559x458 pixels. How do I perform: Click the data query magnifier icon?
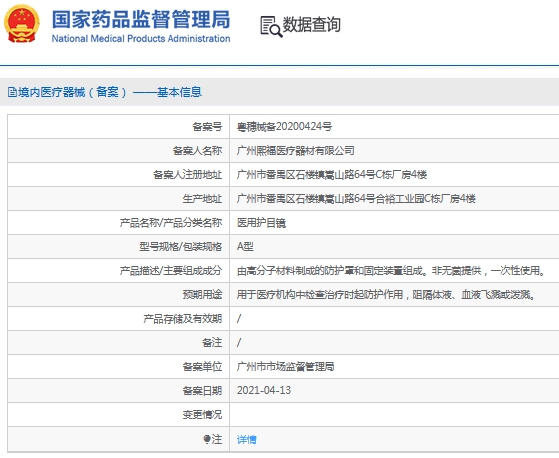(x=271, y=26)
